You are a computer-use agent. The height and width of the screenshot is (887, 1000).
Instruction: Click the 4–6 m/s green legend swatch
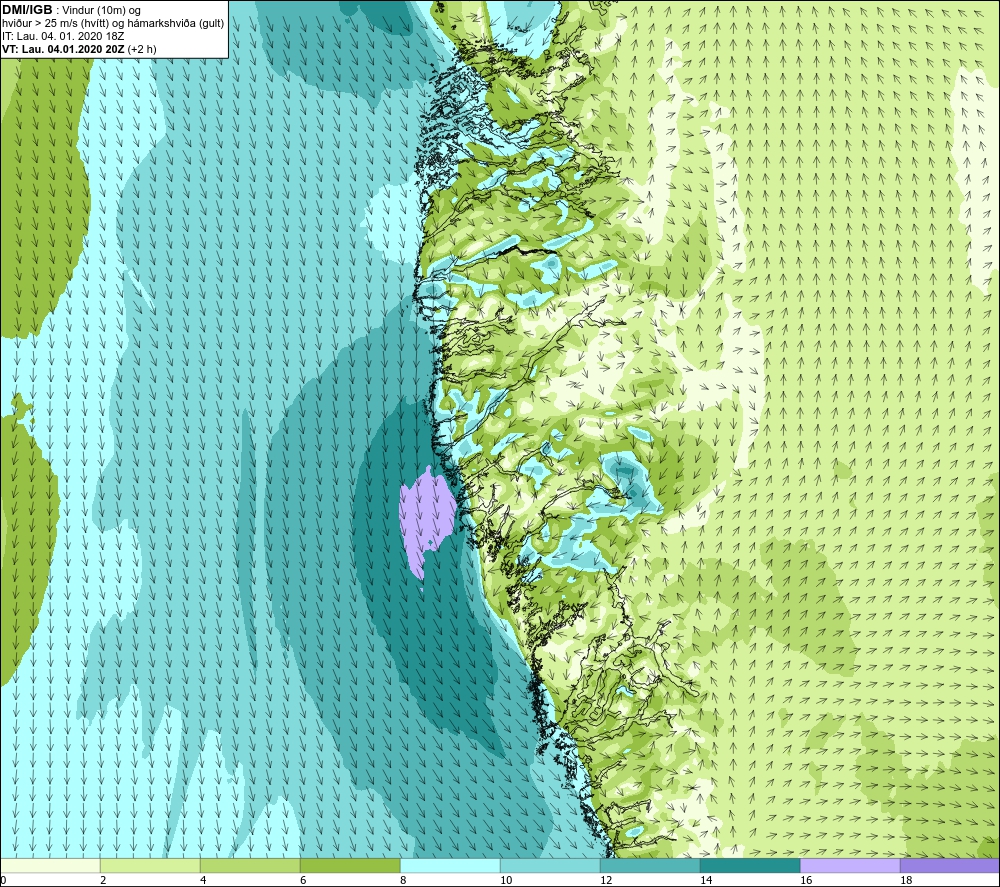(x=250, y=865)
